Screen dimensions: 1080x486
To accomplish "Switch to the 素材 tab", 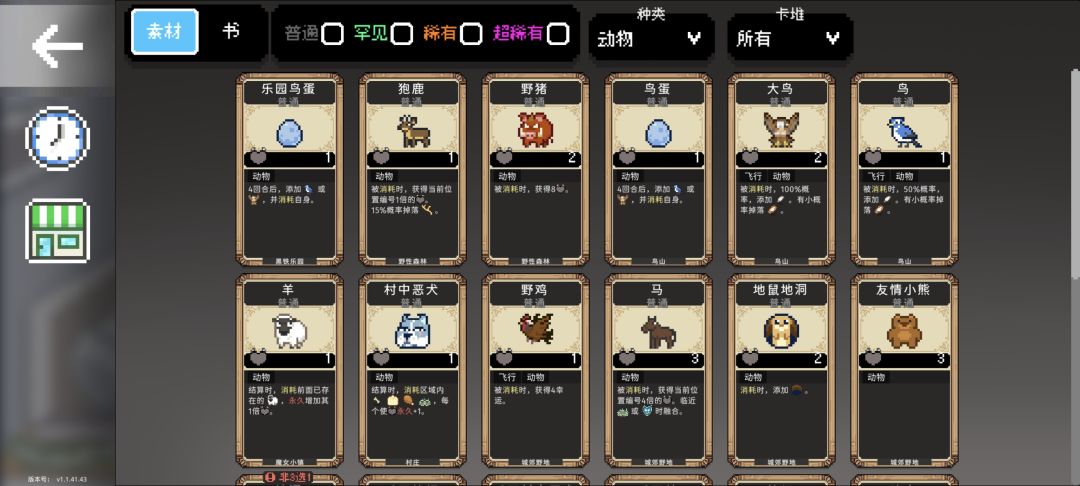I will 165,32.
